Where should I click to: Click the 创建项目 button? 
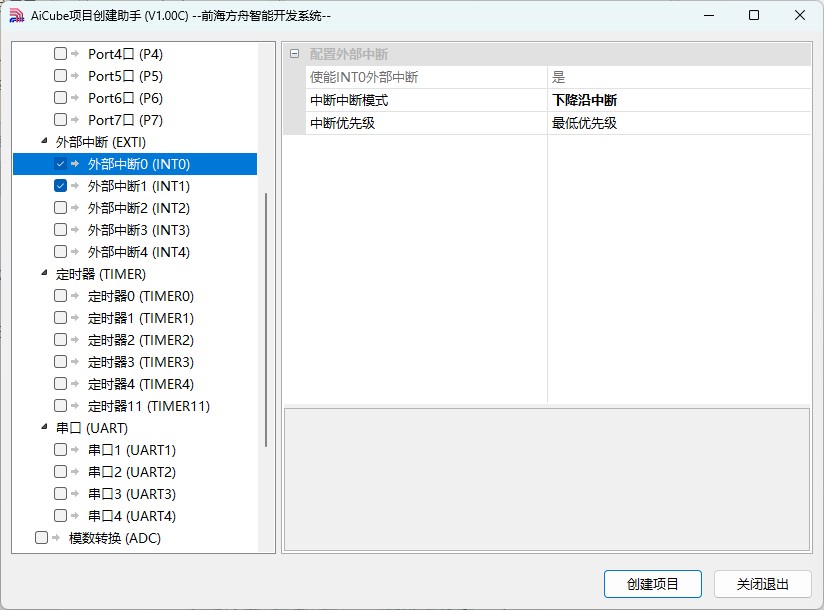(x=653, y=584)
